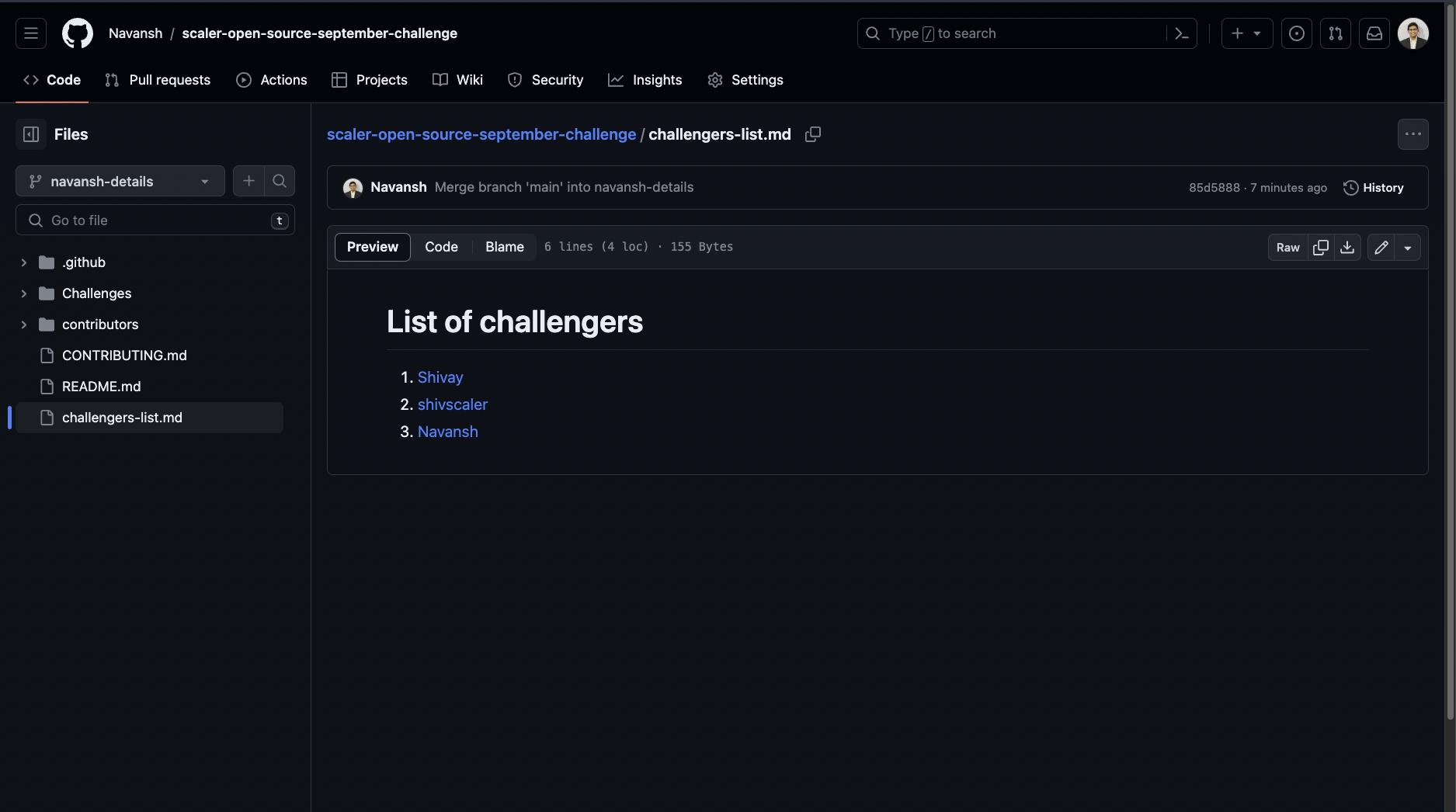Viewport: 1456px width, 812px height.
Task: Copy raw file contents icon
Action: click(x=1320, y=247)
